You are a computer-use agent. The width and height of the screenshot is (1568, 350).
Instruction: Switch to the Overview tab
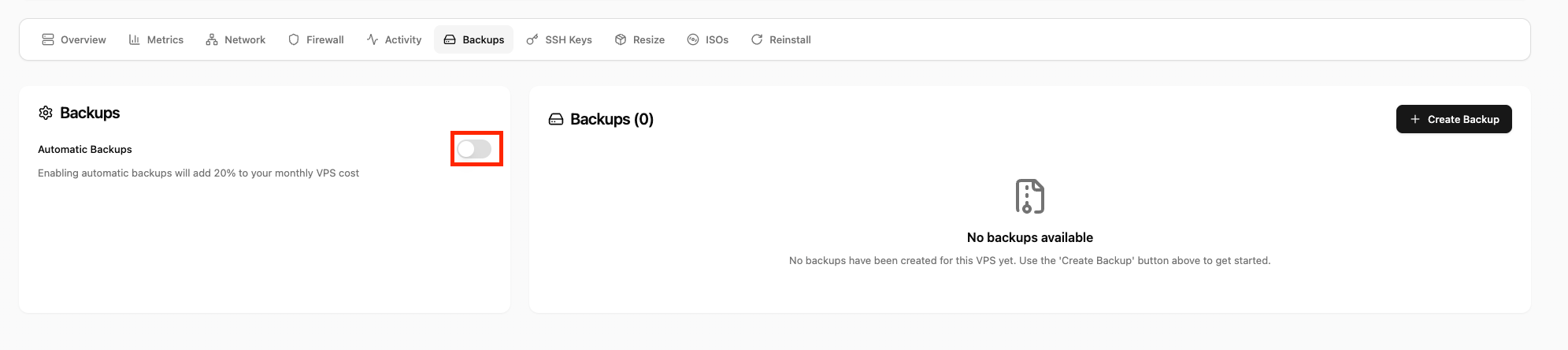pos(74,39)
